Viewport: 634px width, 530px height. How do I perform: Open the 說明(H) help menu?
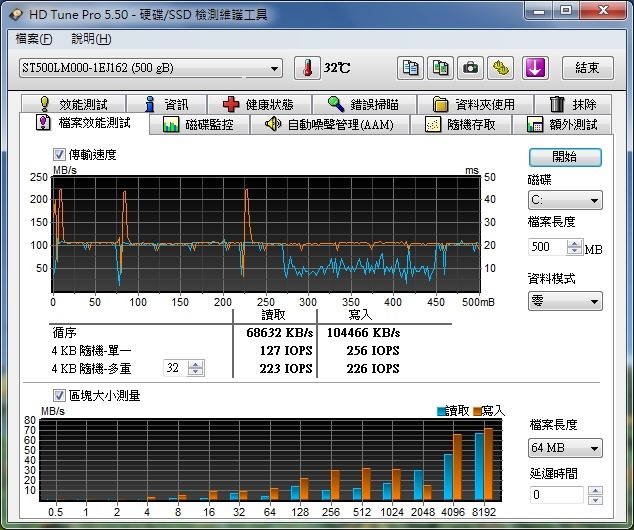pyautogui.click(x=91, y=39)
